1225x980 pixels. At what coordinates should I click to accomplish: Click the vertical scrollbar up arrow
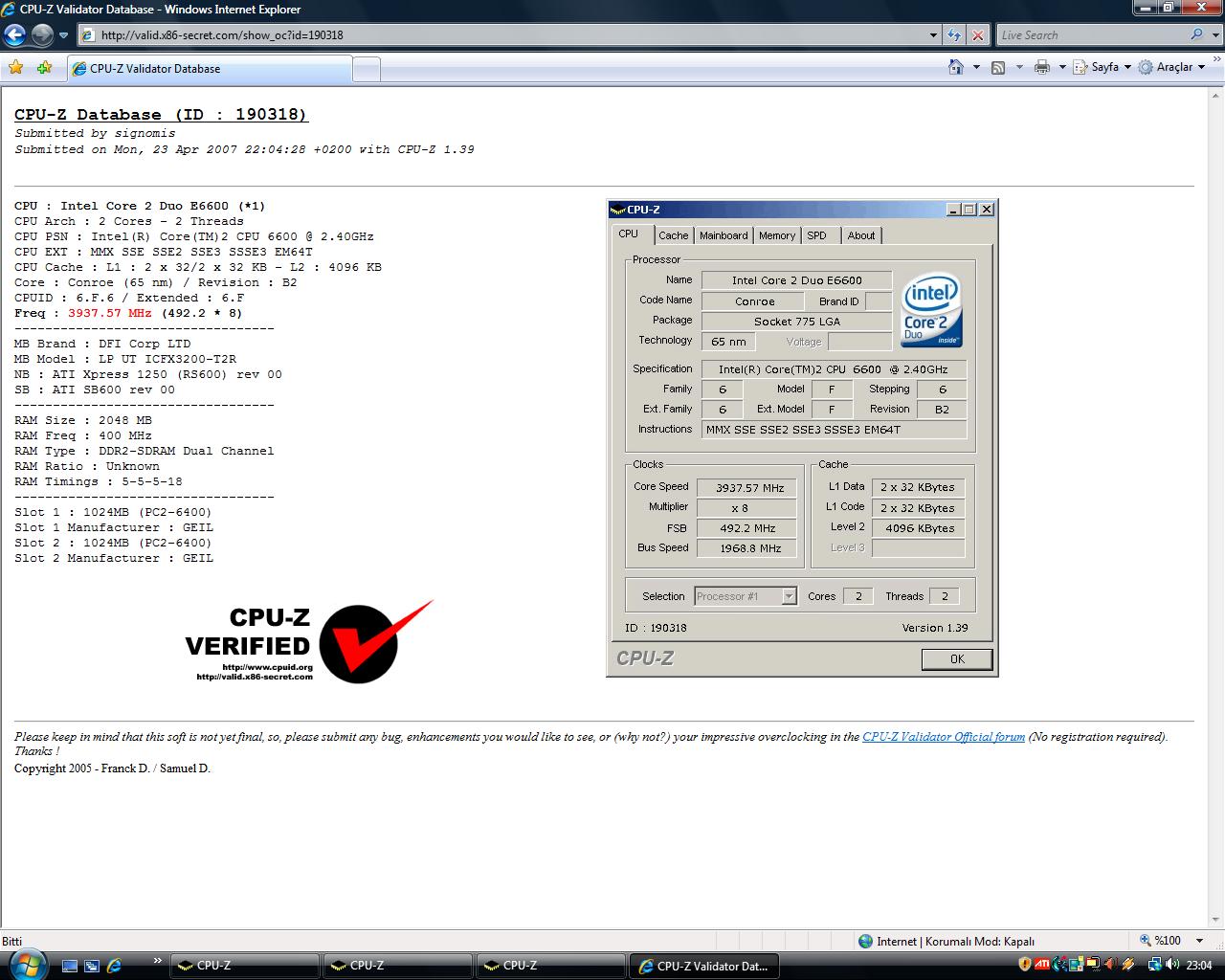point(1216,95)
